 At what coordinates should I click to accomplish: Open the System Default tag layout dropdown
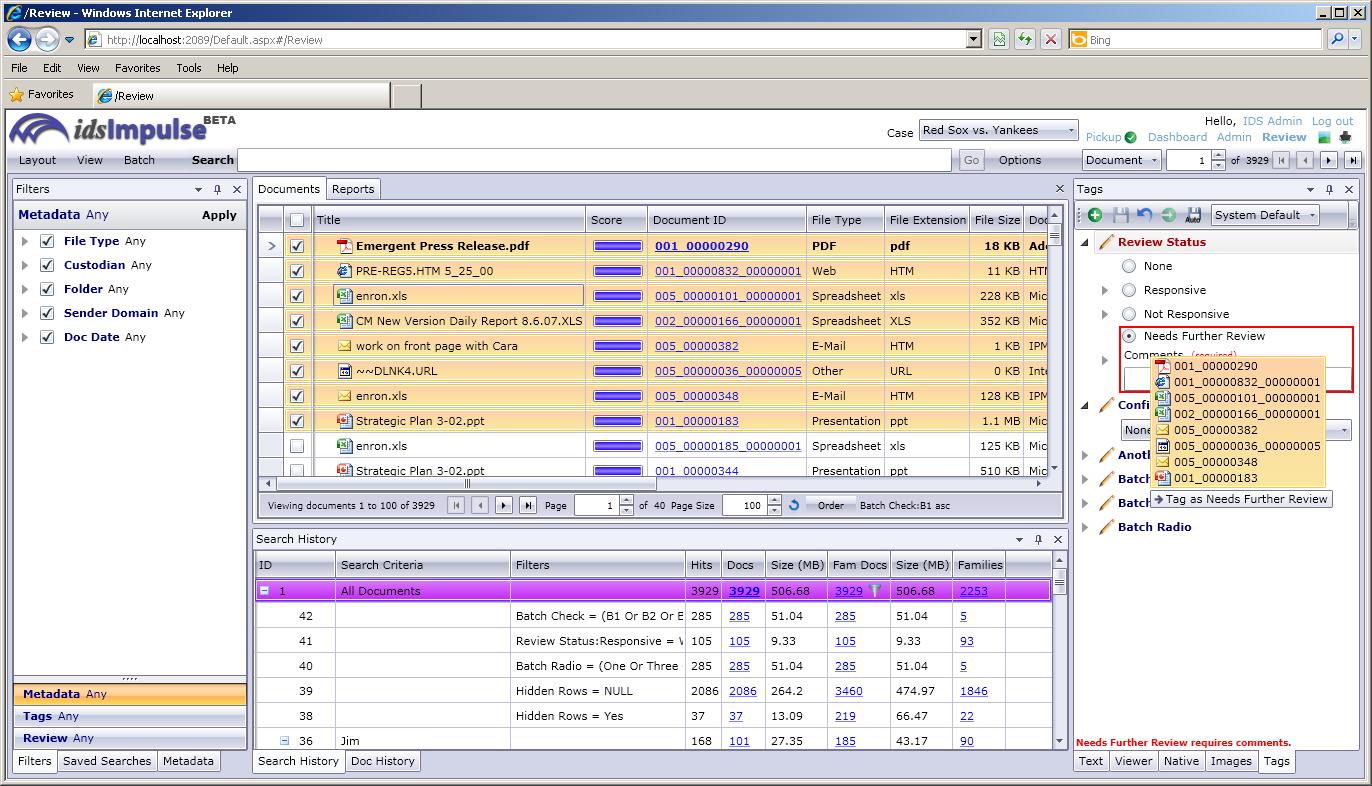point(1265,215)
